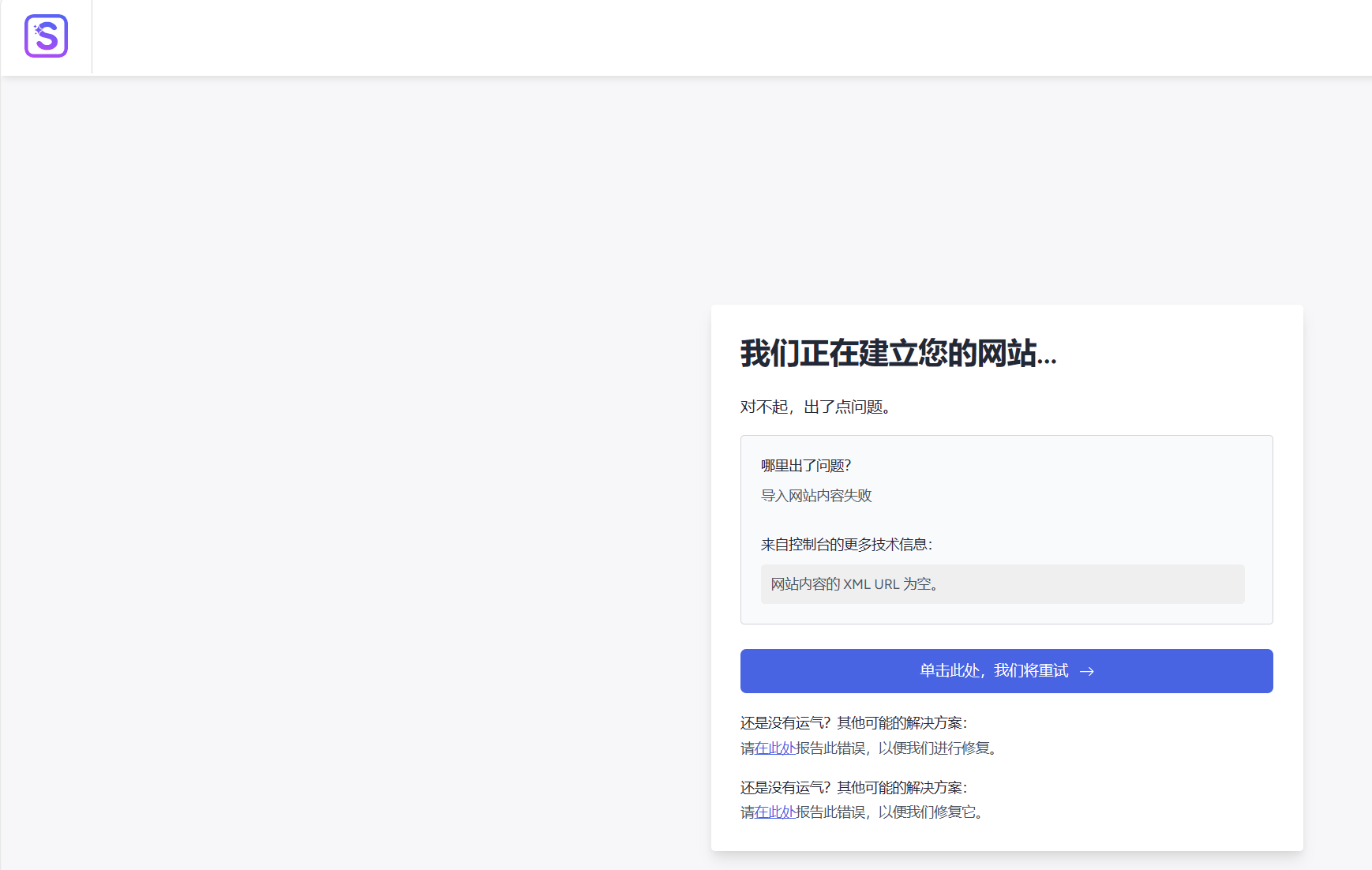
Task: Click 在此处 link before 以便我们修复它
Action: tap(775, 812)
